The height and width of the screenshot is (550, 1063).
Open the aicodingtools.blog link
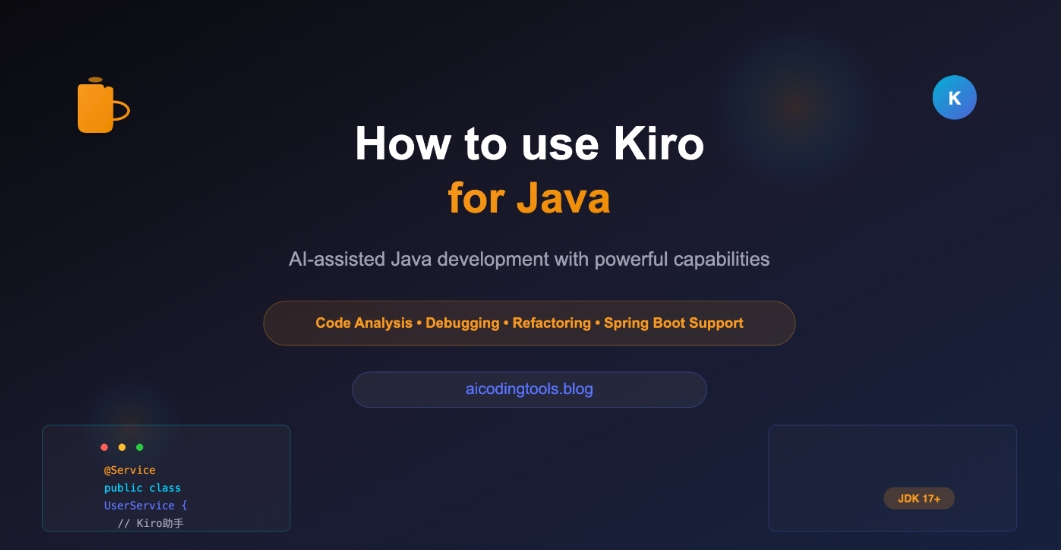click(529, 389)
